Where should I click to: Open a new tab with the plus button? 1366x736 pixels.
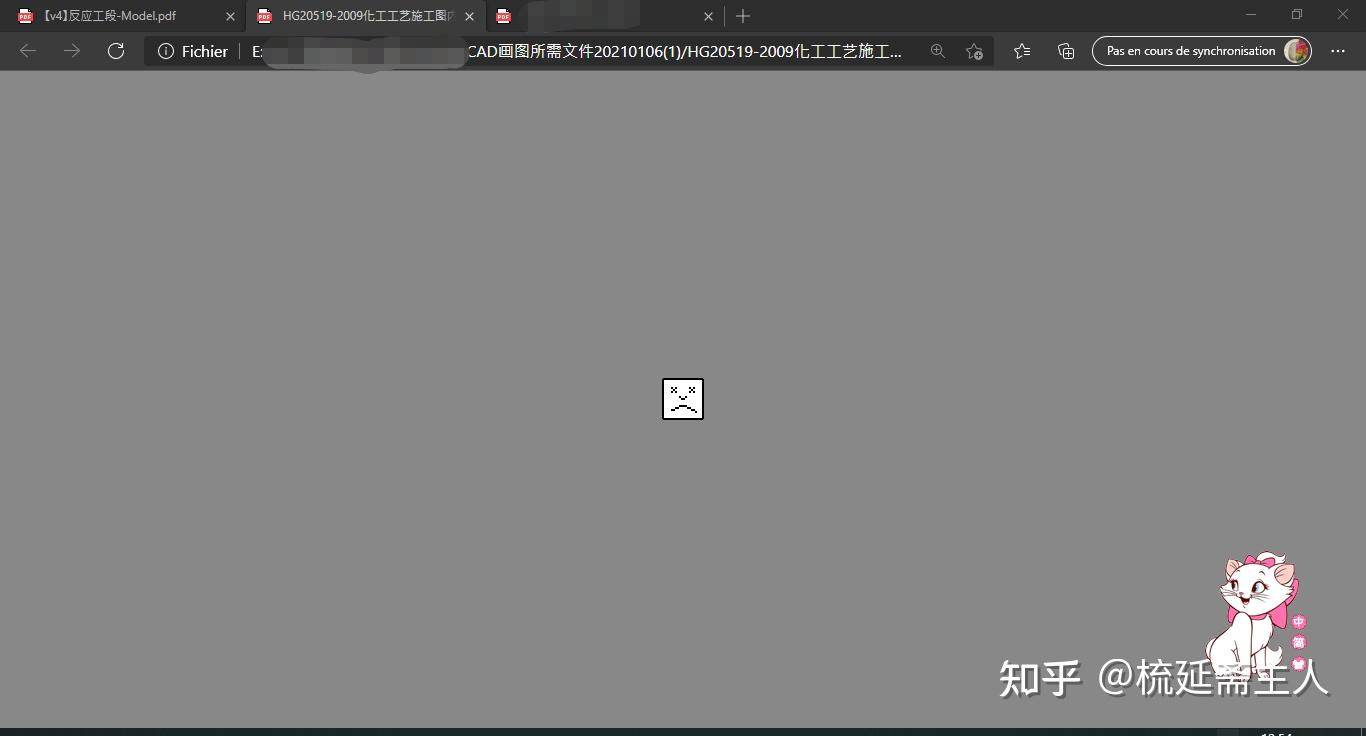coord(742,16)
